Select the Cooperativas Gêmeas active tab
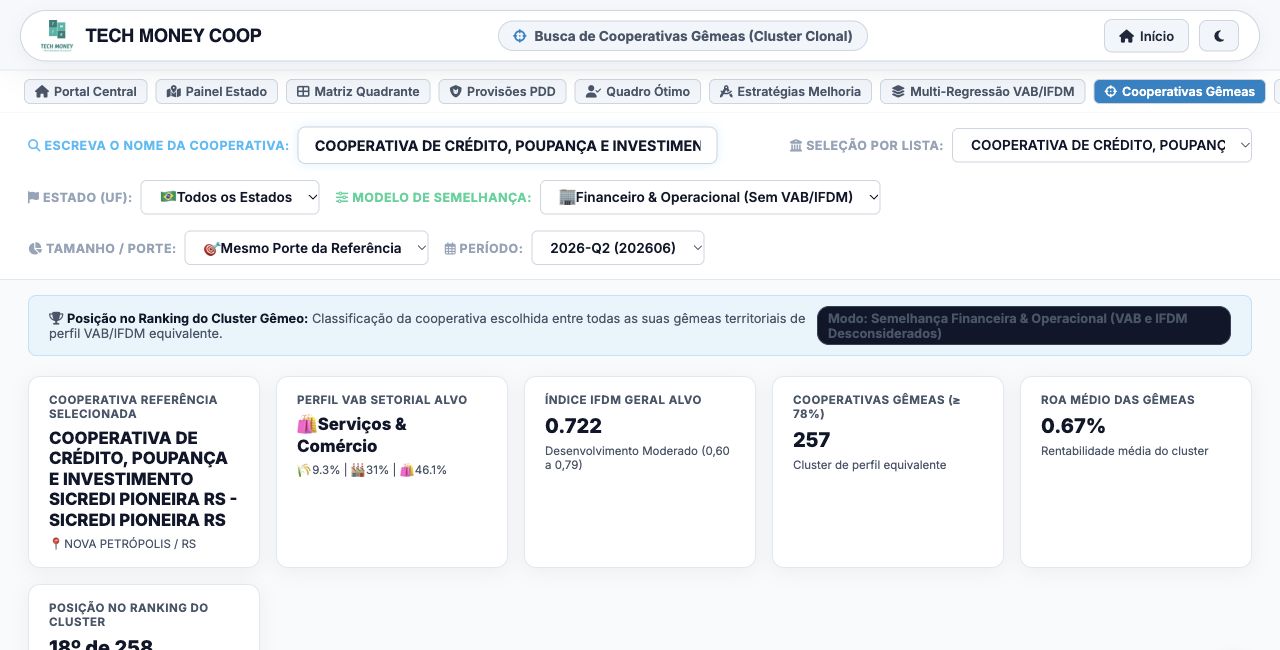Viewport: 1280px width, 650px height. (1179, 91)
